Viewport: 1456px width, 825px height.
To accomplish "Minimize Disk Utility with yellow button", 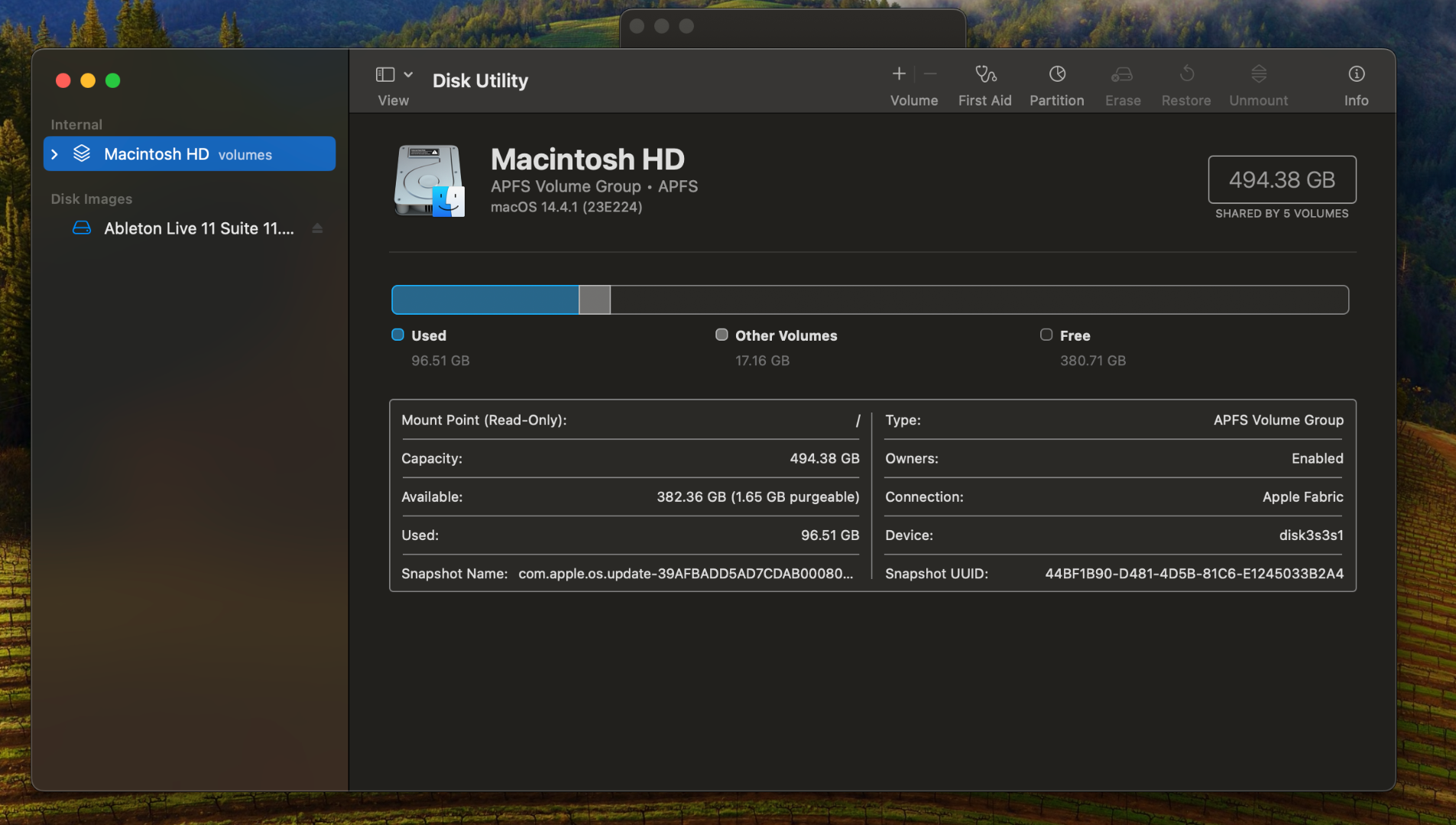I will [88, 80].
